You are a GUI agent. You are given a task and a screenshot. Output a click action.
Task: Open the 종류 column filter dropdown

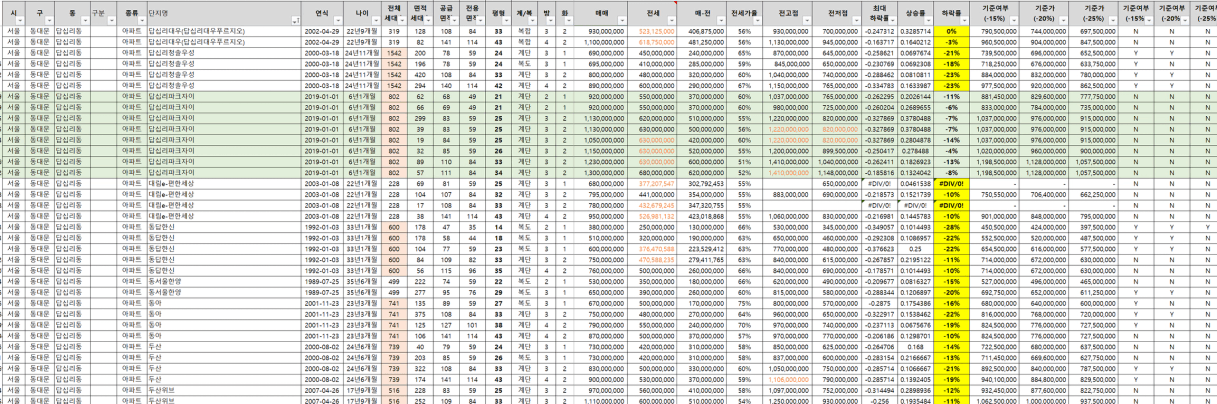pyautogui.click(x=141, y=20)
